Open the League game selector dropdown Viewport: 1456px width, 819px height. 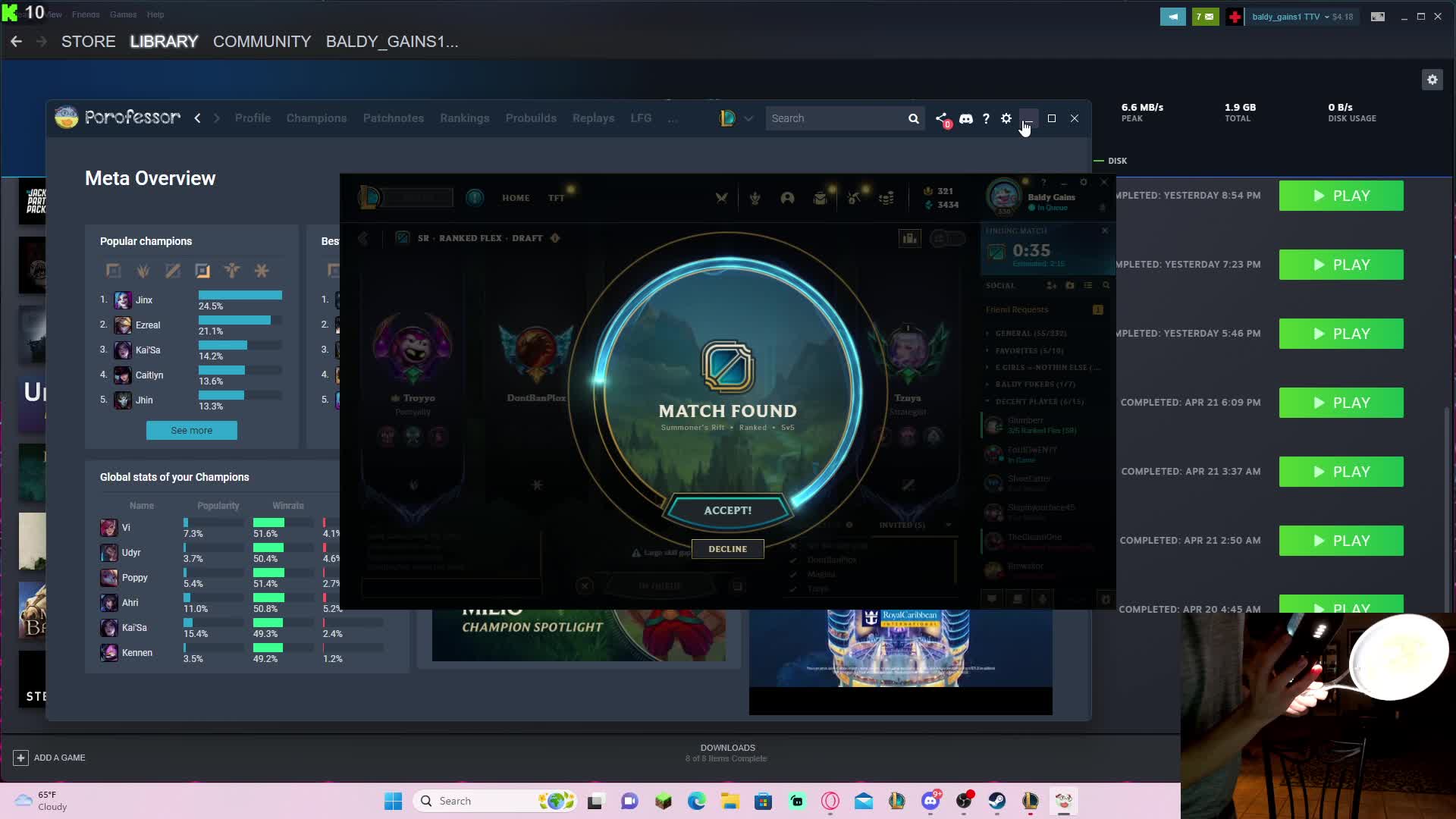736,118
